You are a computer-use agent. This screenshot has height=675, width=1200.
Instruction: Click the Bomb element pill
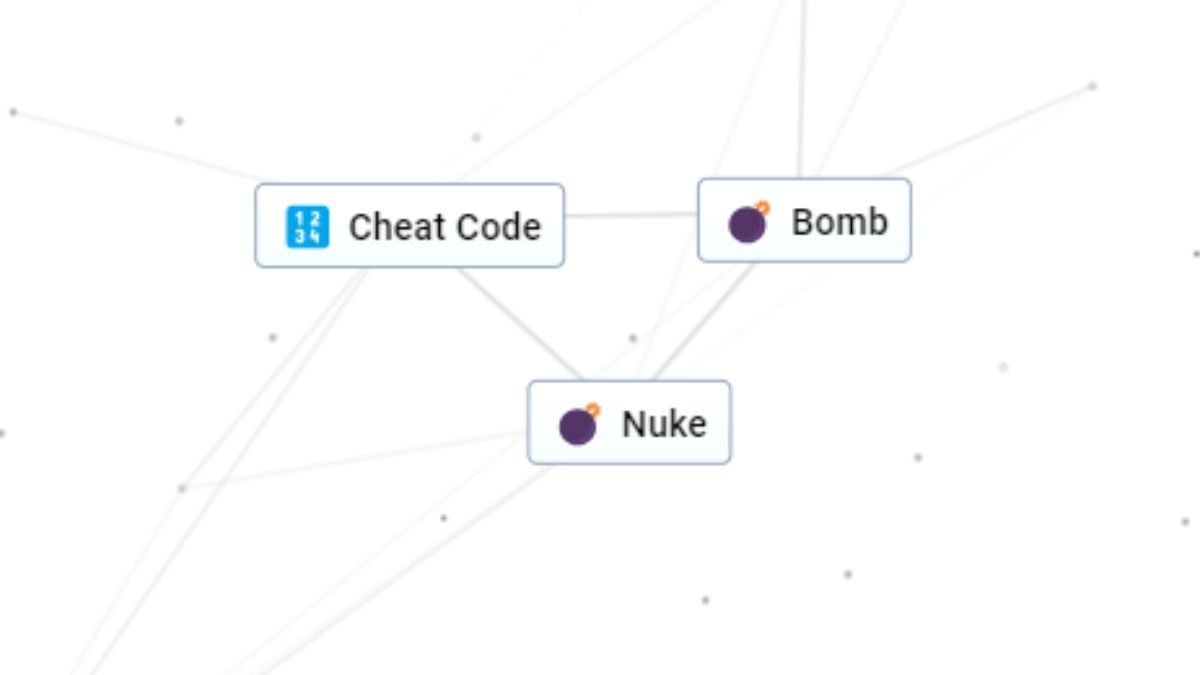point(804,220)
